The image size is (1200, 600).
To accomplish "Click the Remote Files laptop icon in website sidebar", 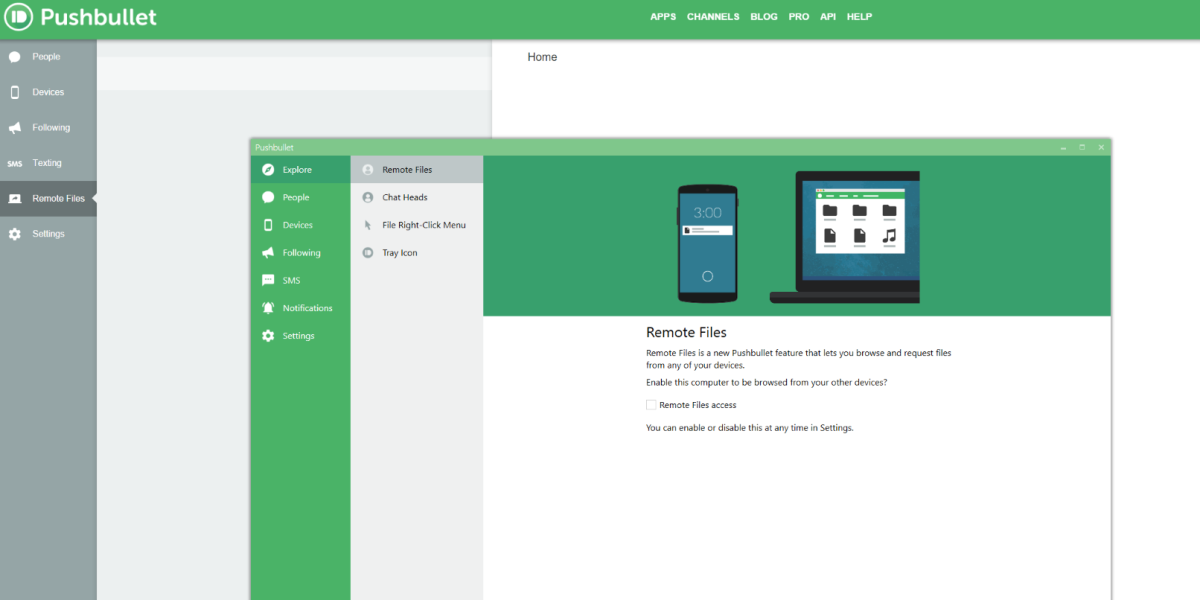I will click(x=14, y=199).
